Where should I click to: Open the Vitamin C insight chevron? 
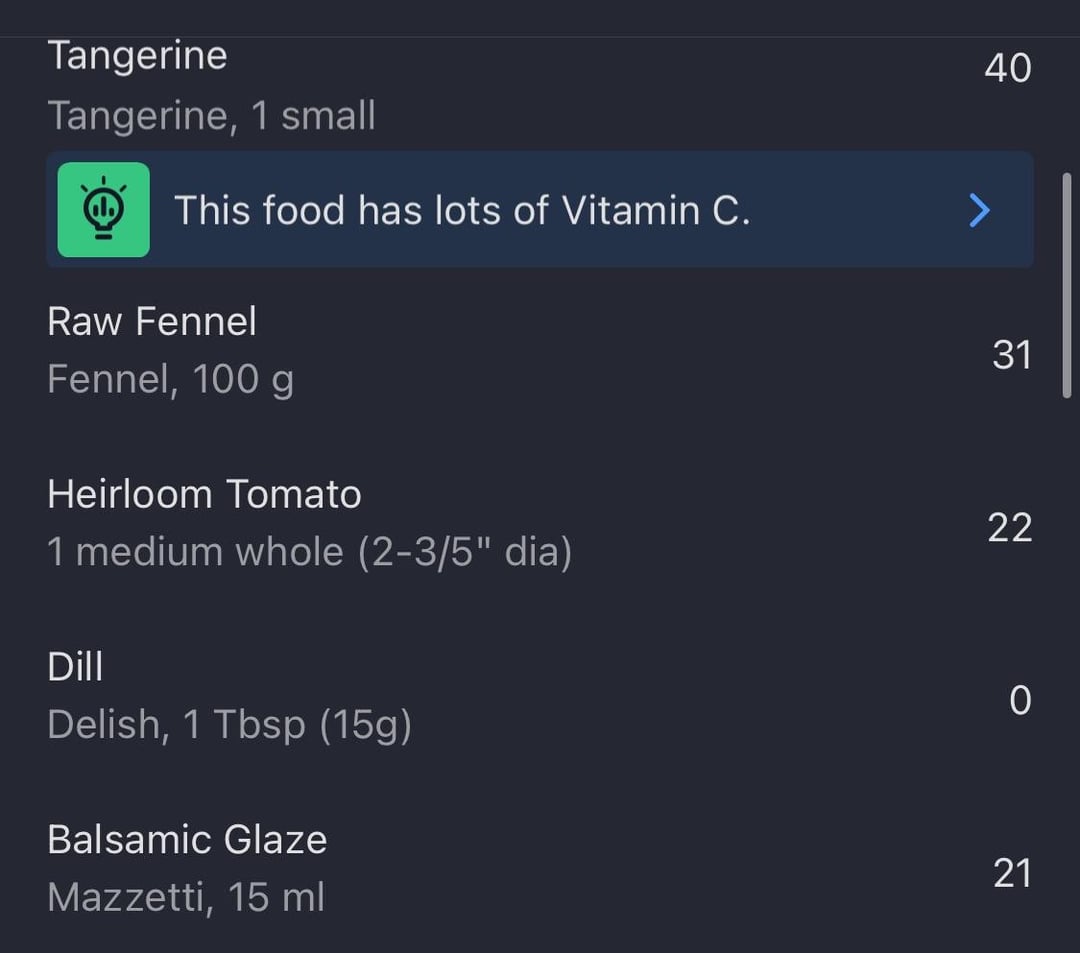click(x=979, y=210)
